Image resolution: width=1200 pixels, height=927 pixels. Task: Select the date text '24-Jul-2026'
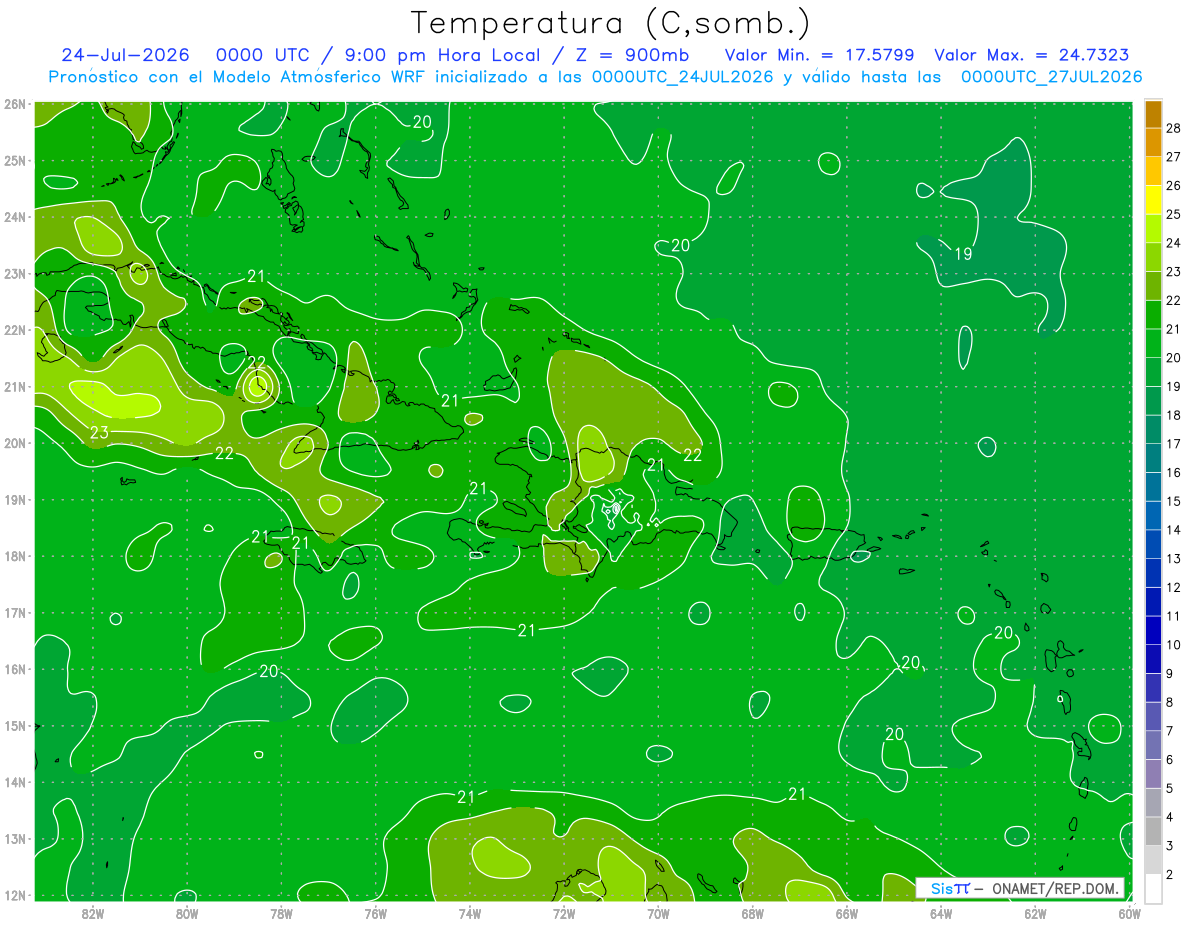(125, 55)
